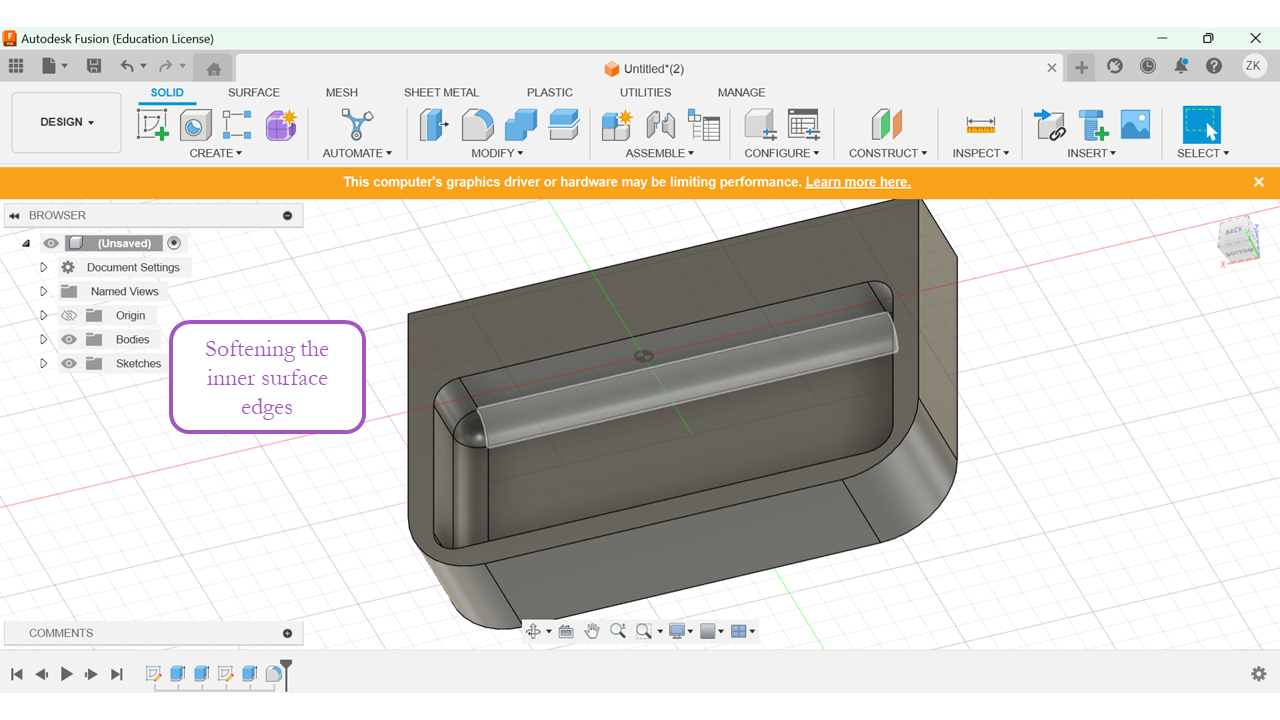The height and width of the screenshot is (720, 1280).
Task: Switch to the SURFACE tab
Action: (x=254, y=92)
